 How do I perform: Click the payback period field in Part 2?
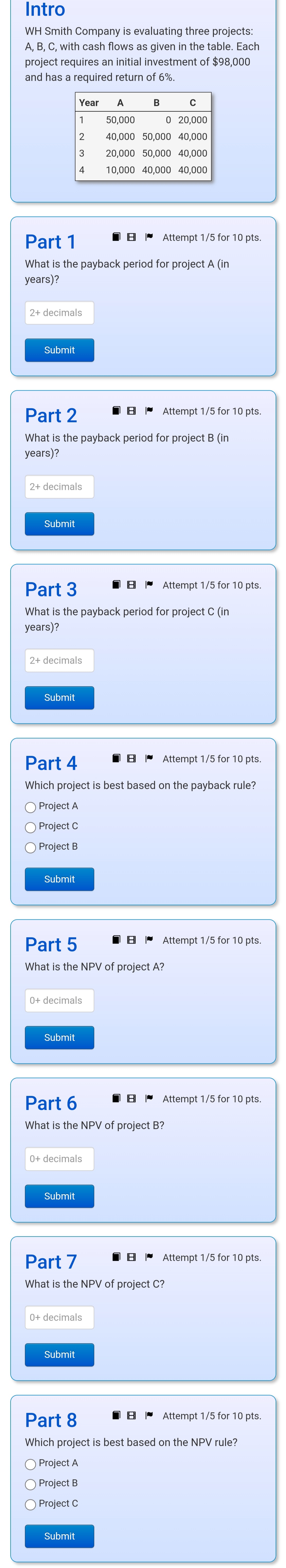[x=59, y=486]
